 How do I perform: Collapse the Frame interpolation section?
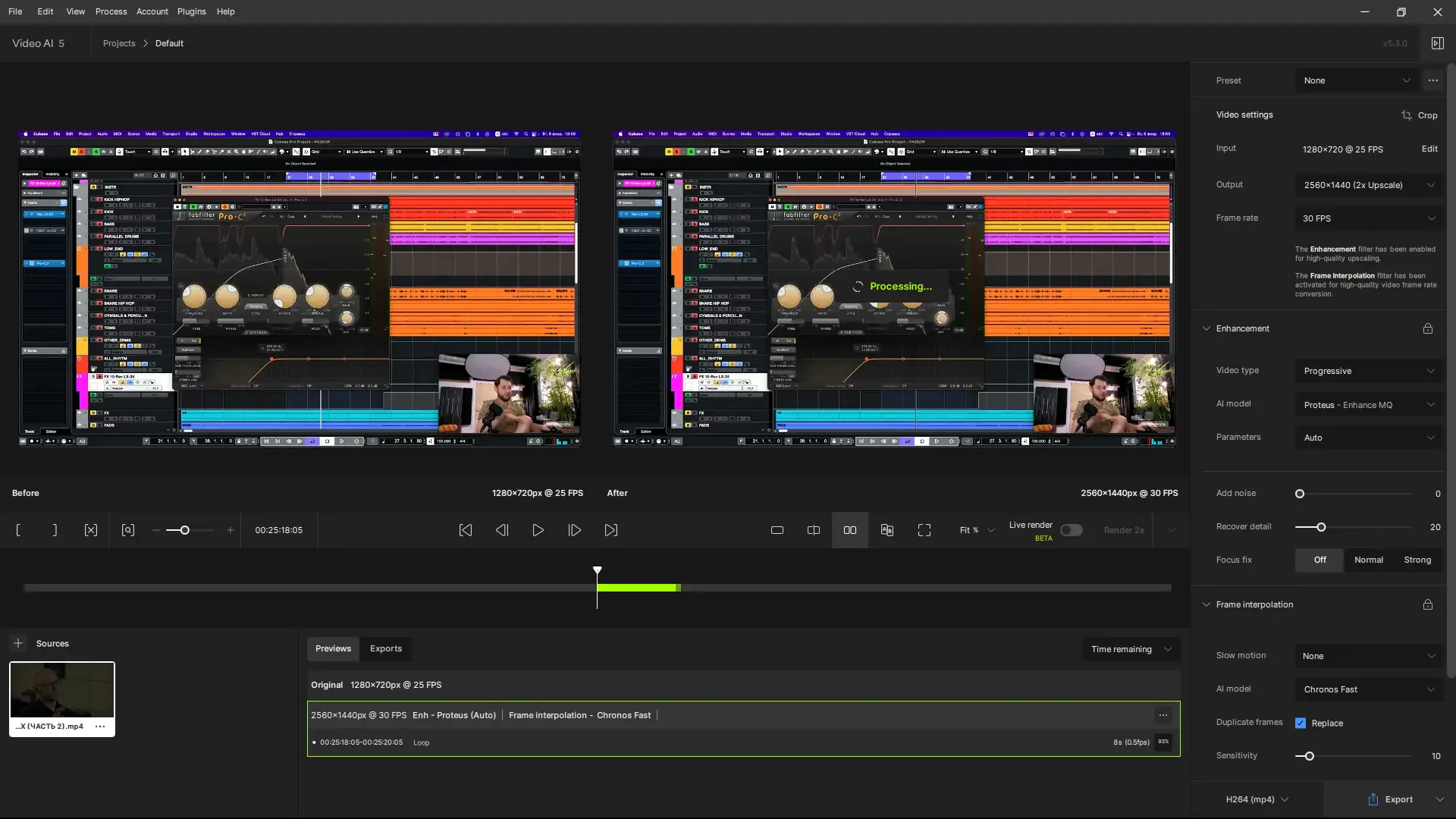pyautogui.click(x=1207, y=604)
